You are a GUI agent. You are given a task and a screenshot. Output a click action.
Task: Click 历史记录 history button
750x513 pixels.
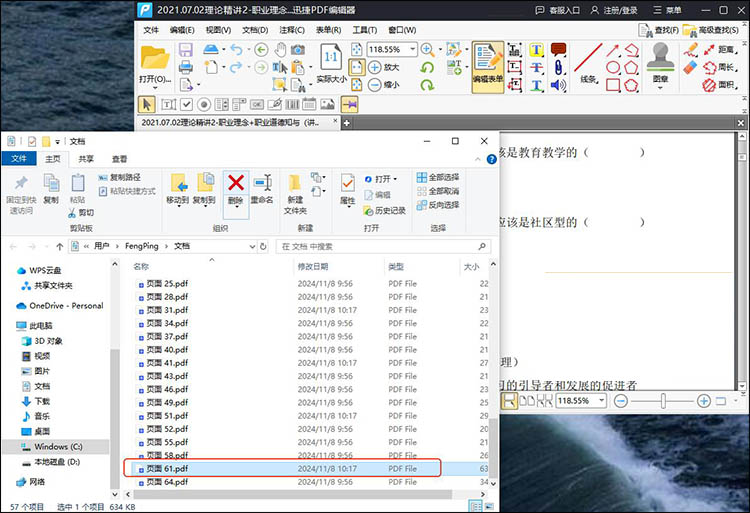coord(385,210)
